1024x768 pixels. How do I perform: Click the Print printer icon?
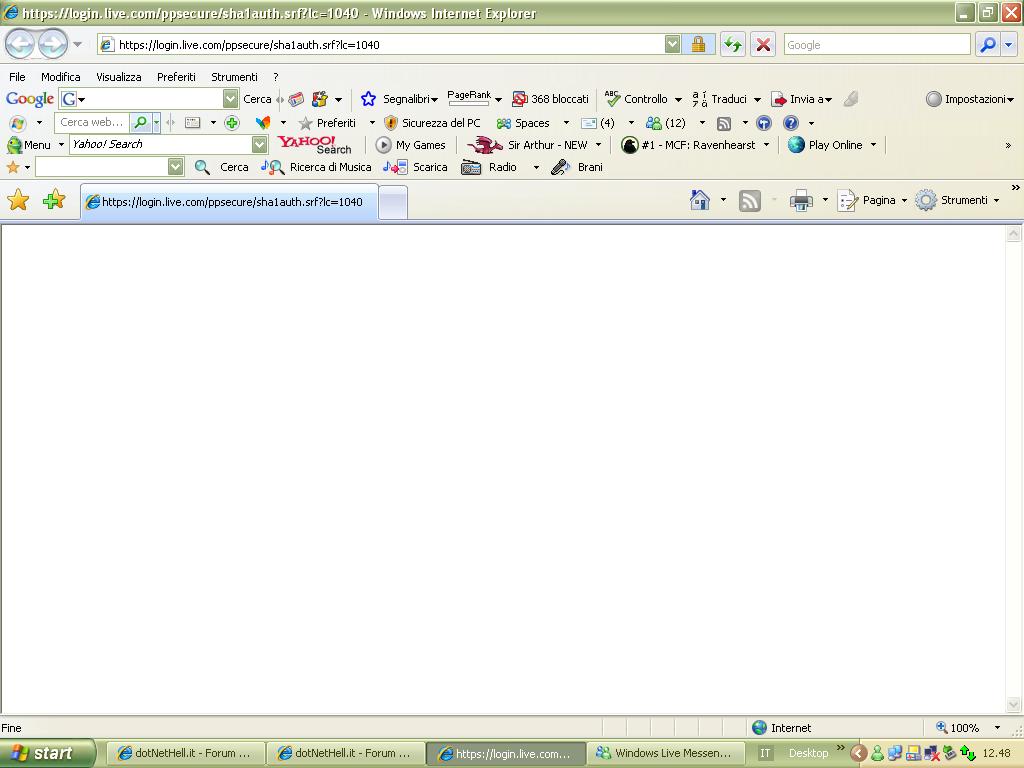pos(801,200)
